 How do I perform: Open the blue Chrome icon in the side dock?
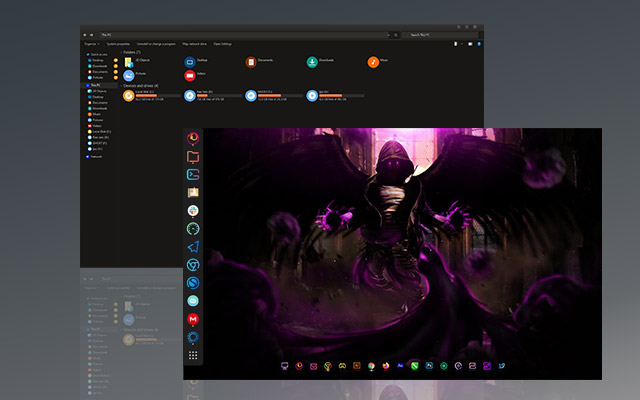click(193, 265)
